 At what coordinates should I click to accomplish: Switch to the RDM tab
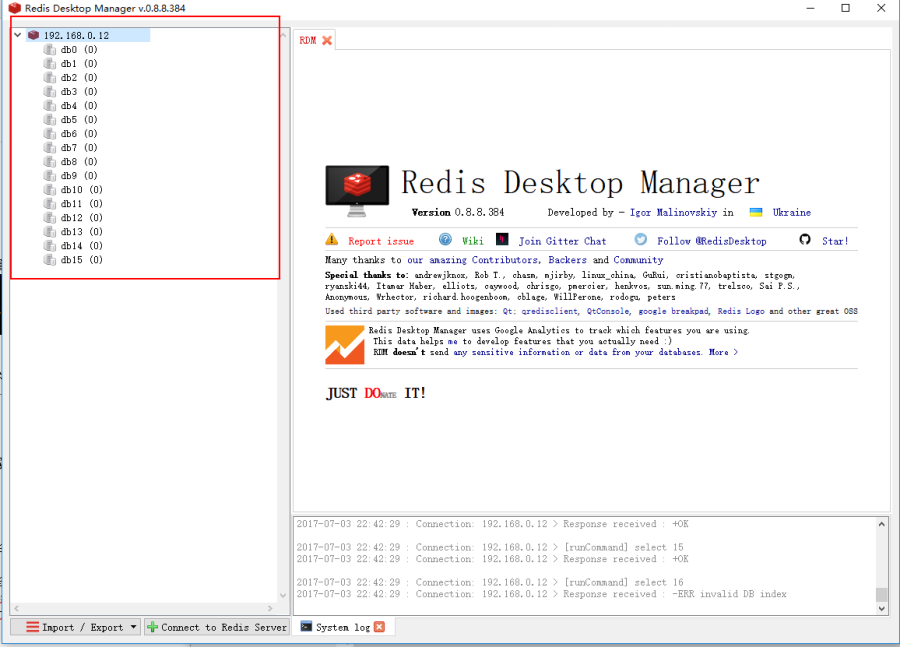pyautogui.click(x=308, y=40)
